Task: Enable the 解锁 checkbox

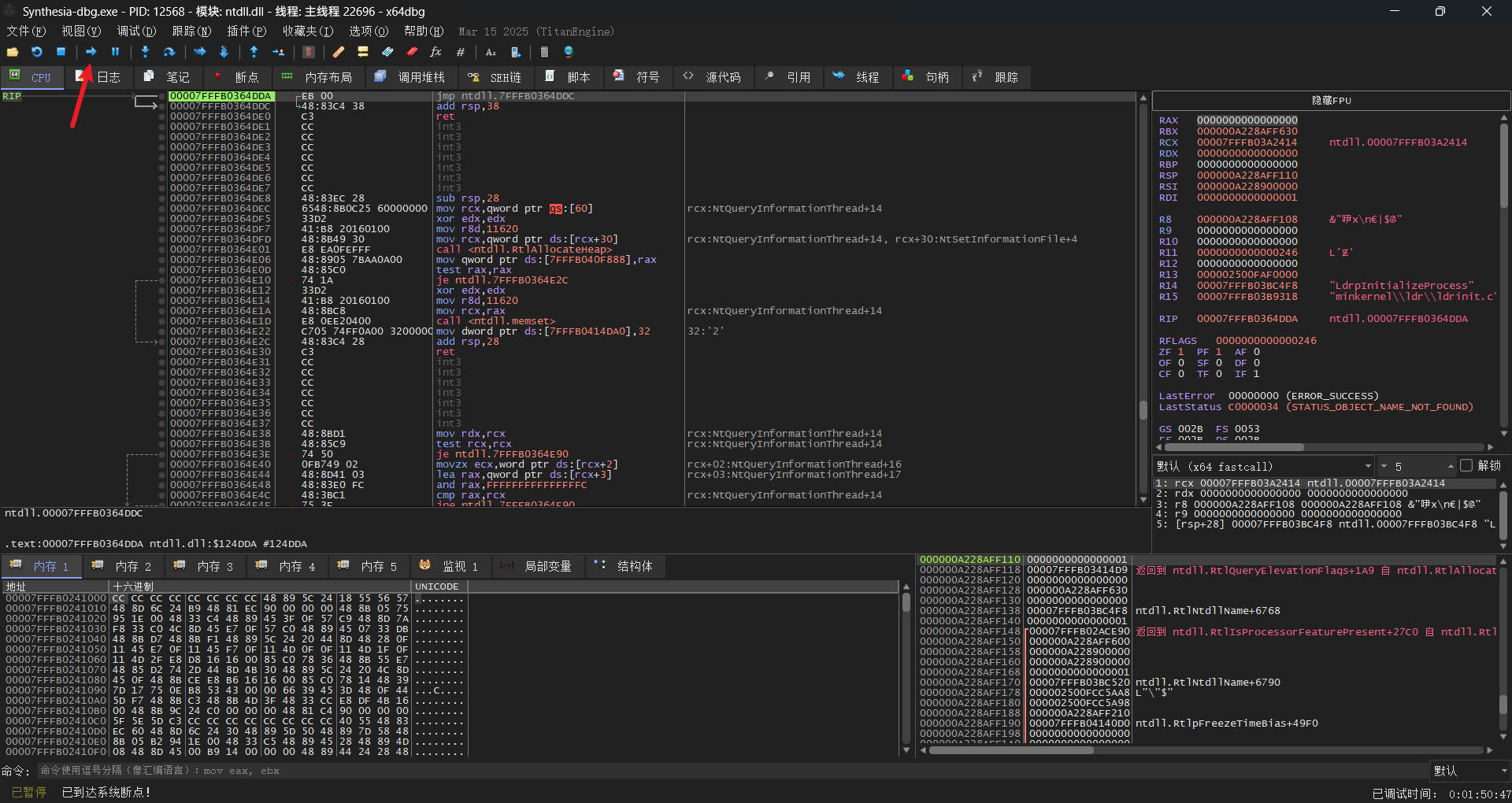Action: (x=1466, y=466)
